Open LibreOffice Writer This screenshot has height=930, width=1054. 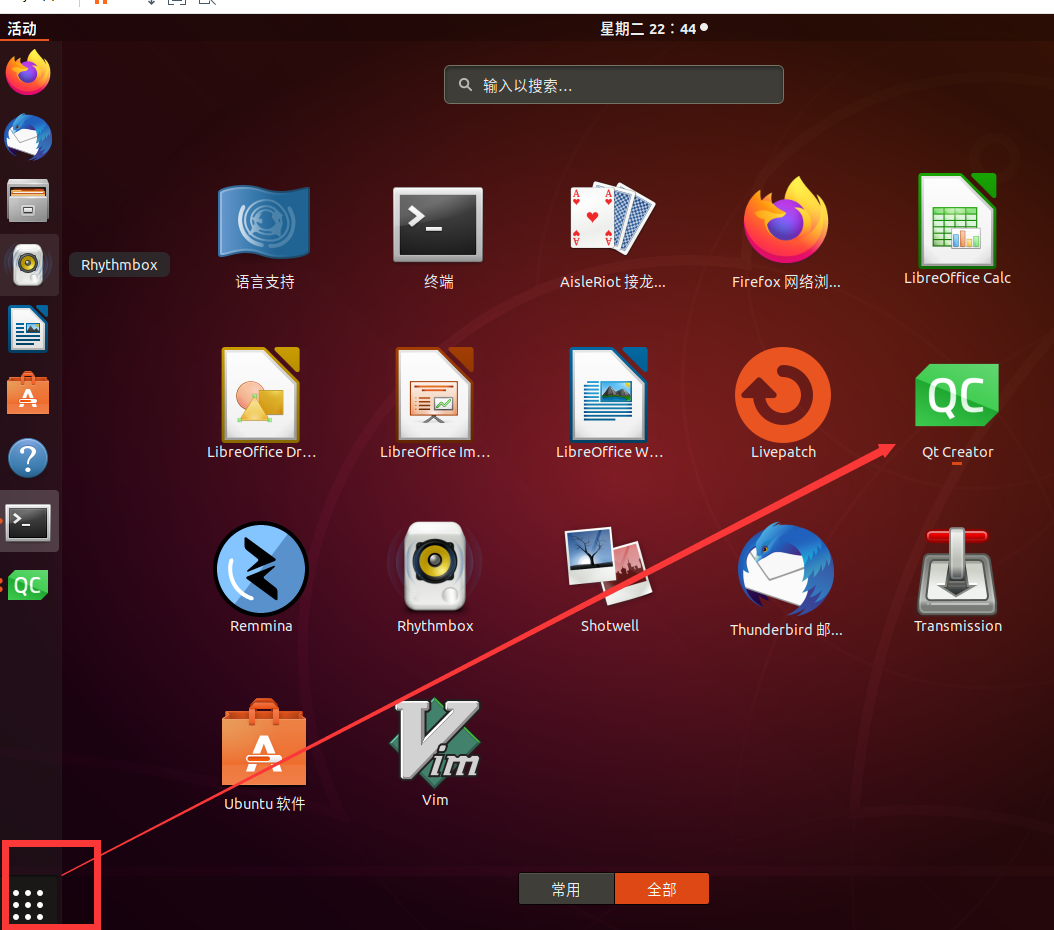pos(610,393)
